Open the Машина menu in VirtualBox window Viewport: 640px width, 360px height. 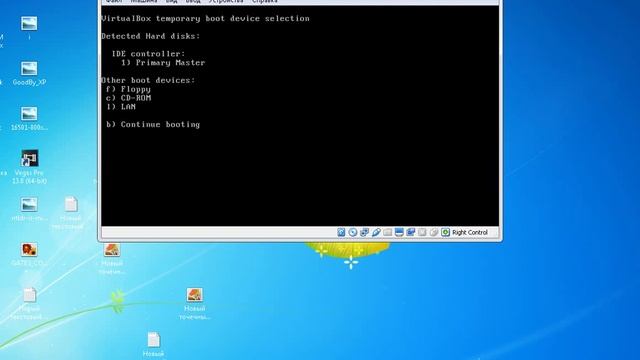click(144, 2)
